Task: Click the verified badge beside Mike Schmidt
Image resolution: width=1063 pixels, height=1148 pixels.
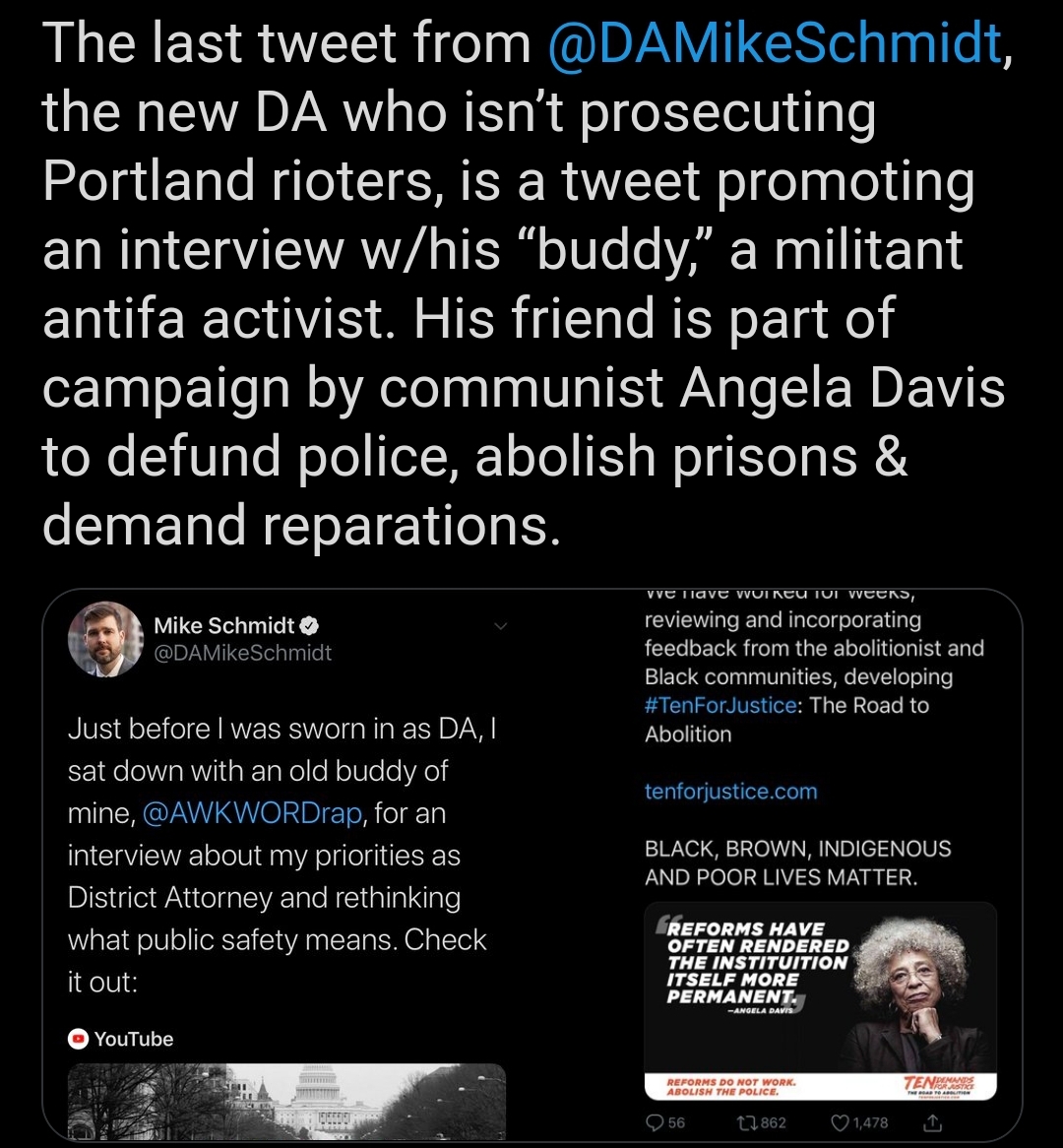Action: point(310,626)
